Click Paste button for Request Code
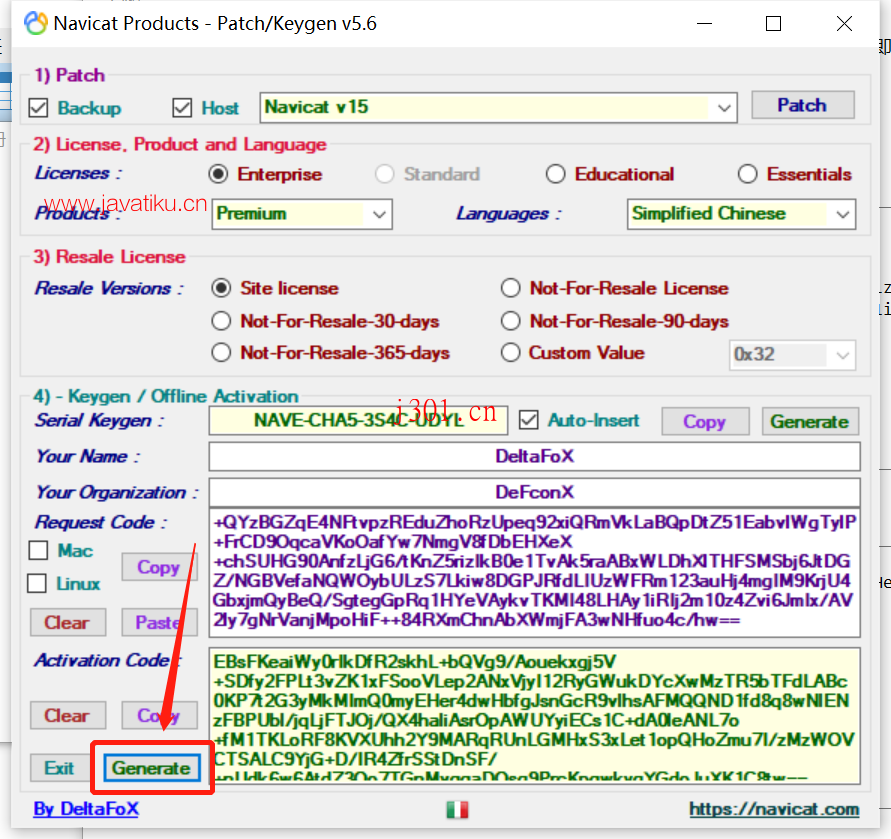 159,622
